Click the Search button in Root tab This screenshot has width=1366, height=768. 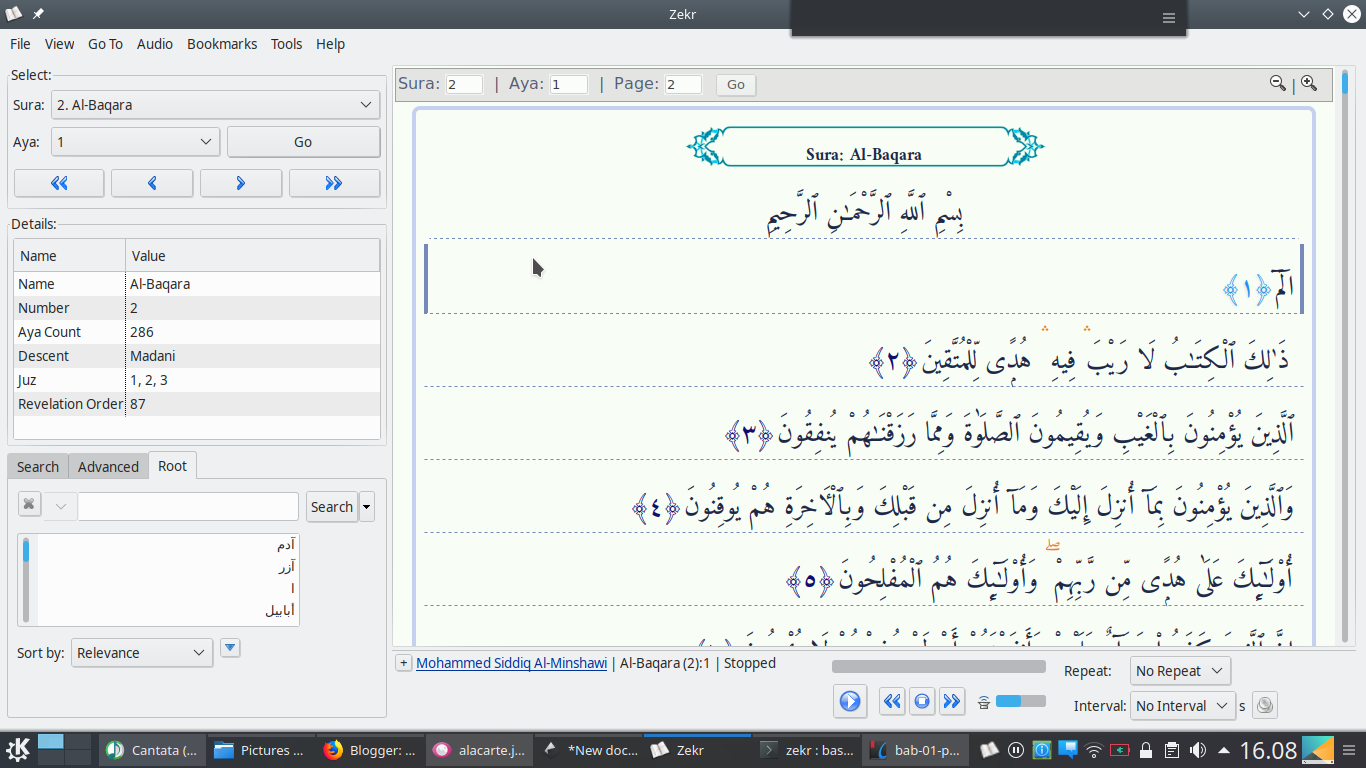331,507
